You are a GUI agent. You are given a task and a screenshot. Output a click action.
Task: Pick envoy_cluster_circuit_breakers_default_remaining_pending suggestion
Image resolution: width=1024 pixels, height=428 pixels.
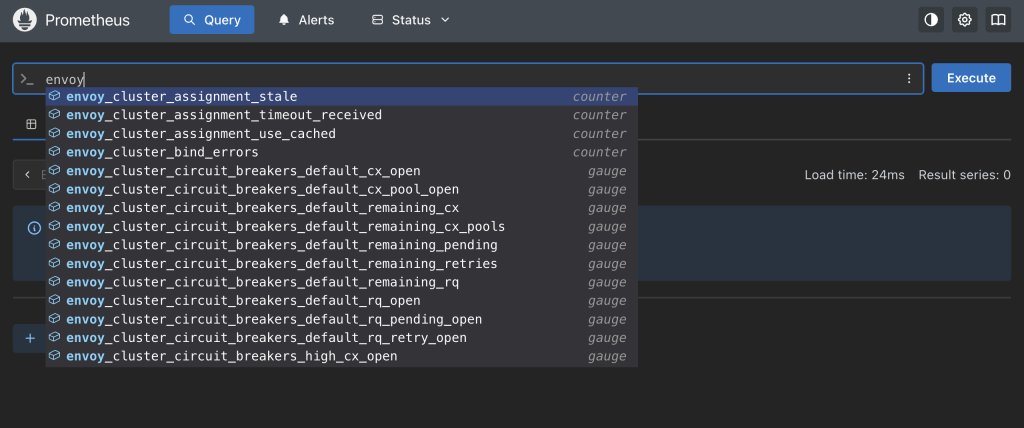[x=342, y=245]
